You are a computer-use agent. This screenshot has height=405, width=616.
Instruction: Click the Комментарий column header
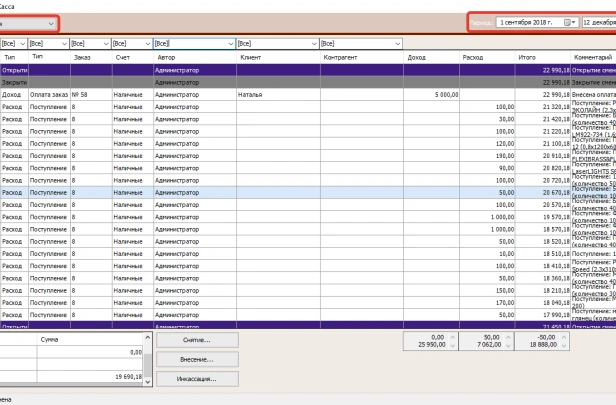[592, 58]
